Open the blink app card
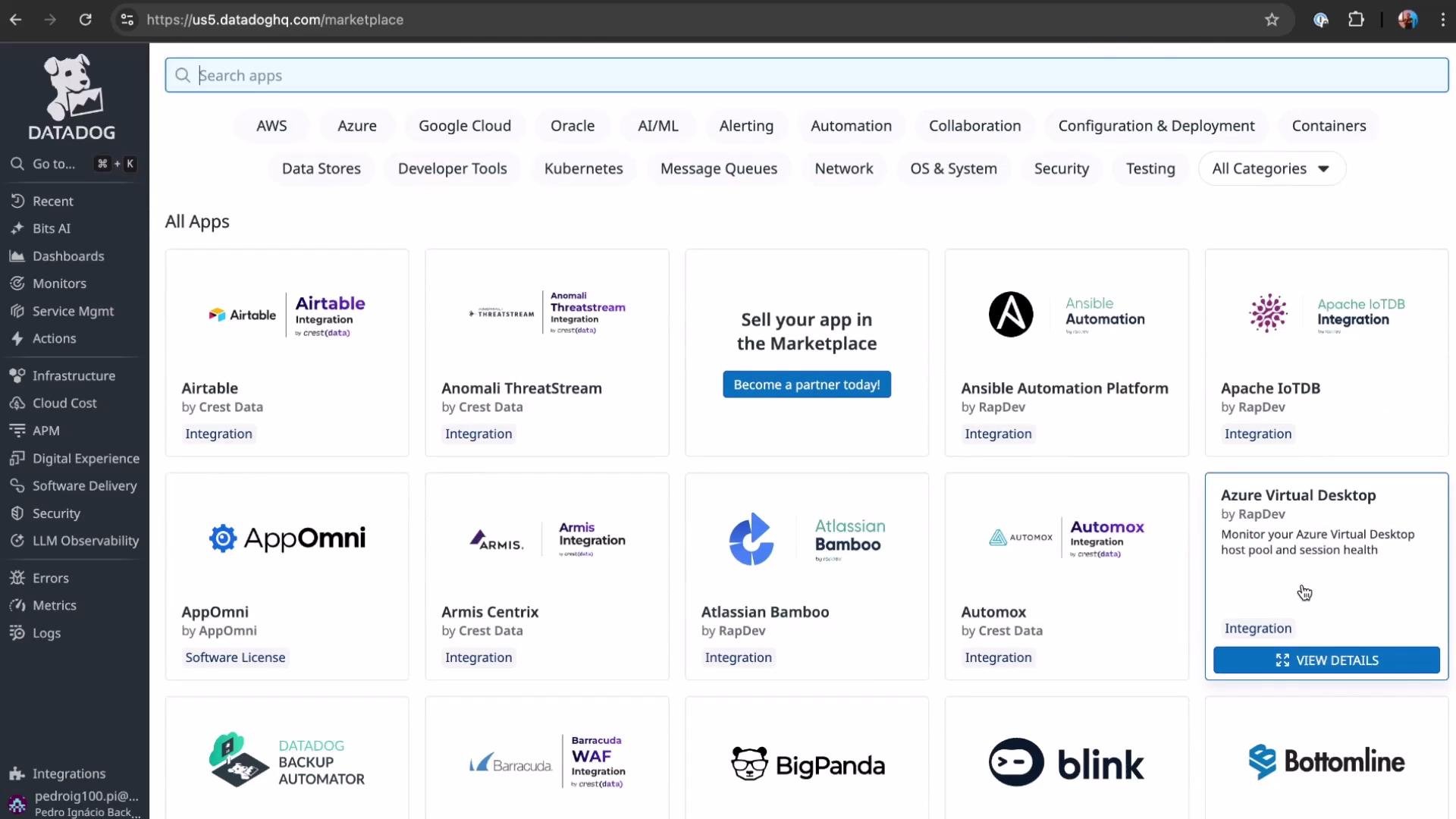1456x819 pixels. pyautogui.click(x=1066, y=758)
